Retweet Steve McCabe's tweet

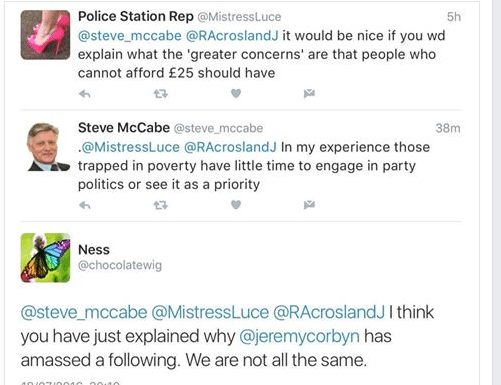point(161,205)
